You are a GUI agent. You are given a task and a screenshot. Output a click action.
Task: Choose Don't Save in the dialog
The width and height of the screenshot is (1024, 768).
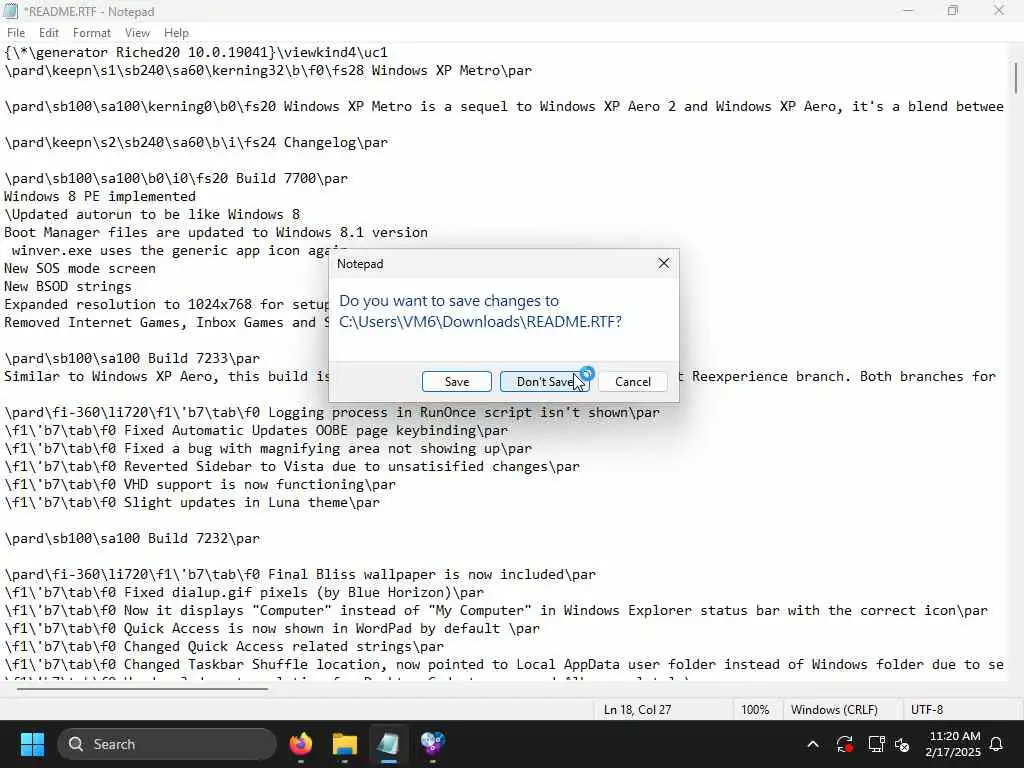coord(545,381)
